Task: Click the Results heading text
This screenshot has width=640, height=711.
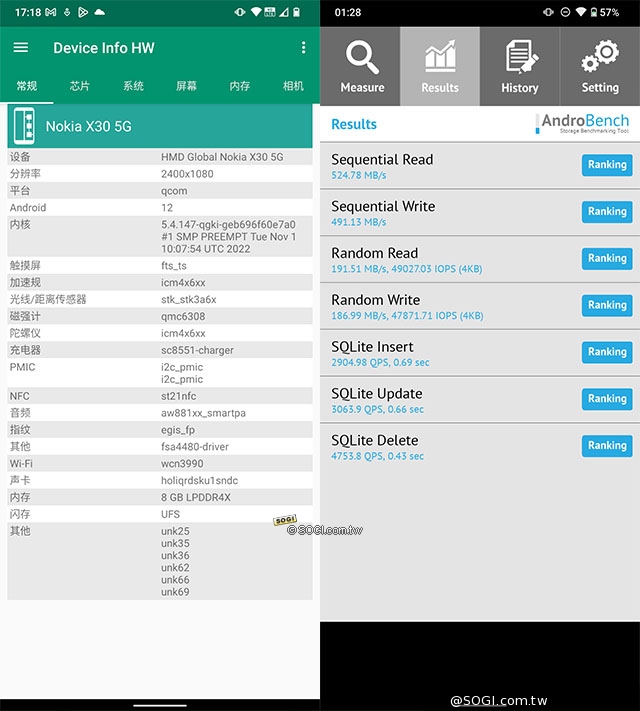Action: 354,124
